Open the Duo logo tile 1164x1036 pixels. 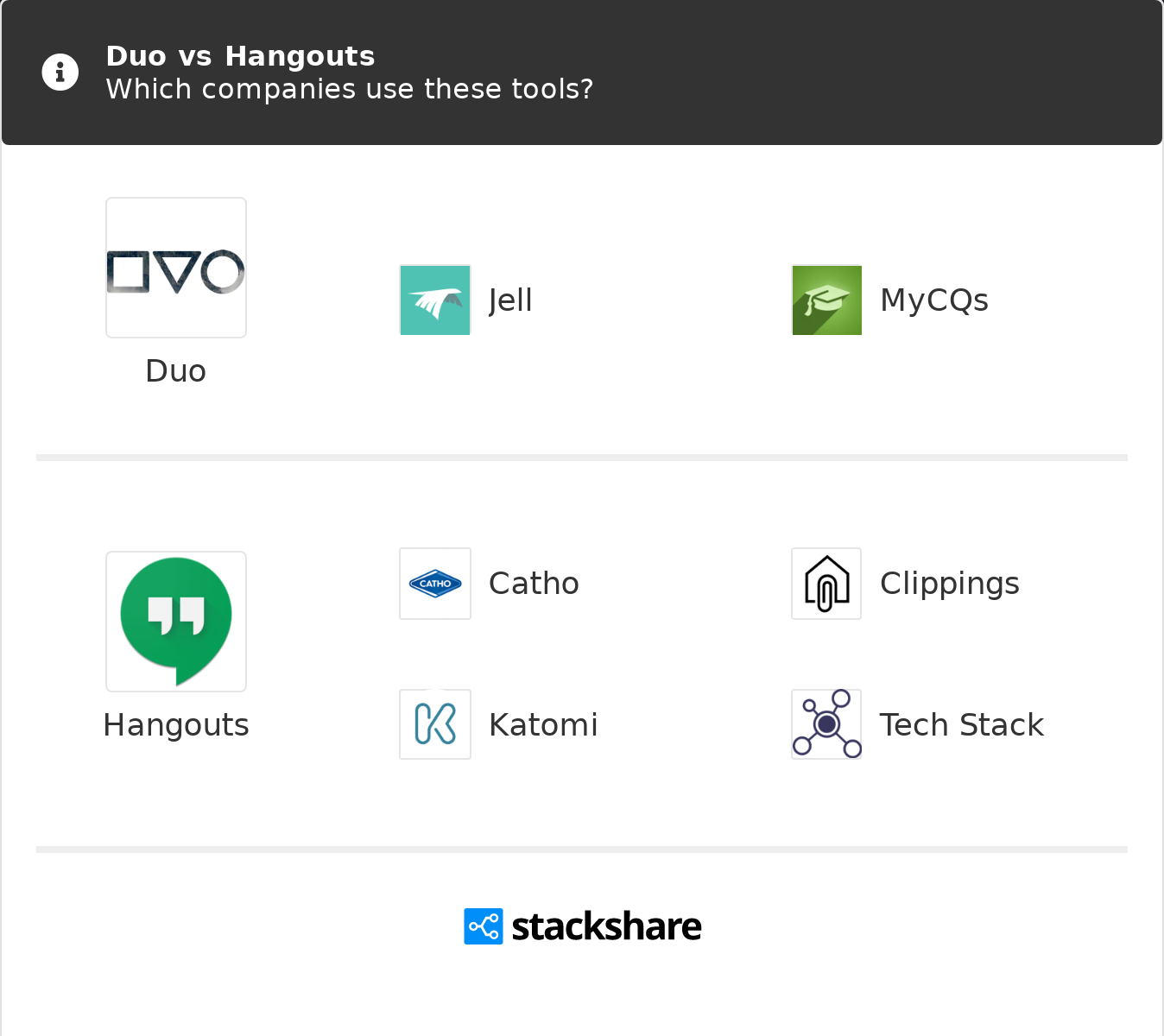tap(176, 268)
